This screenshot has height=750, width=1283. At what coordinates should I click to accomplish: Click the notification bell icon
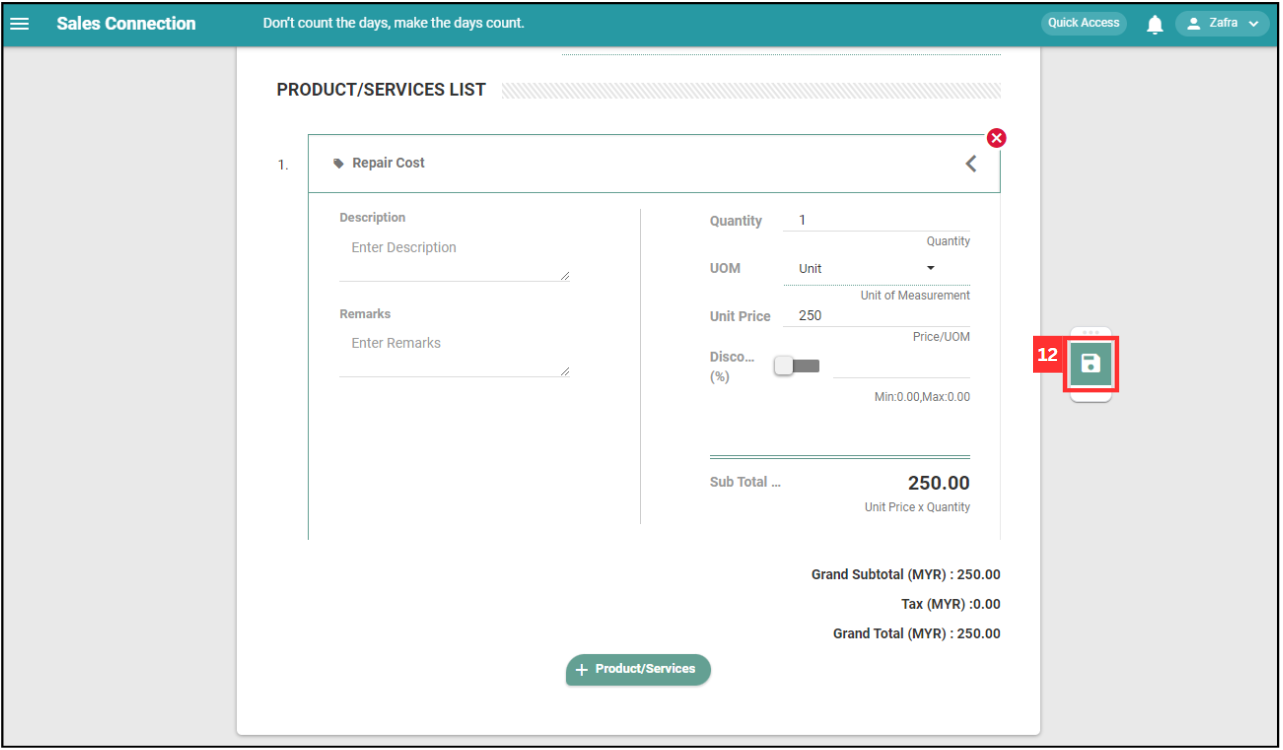[x=1155, y=24]
